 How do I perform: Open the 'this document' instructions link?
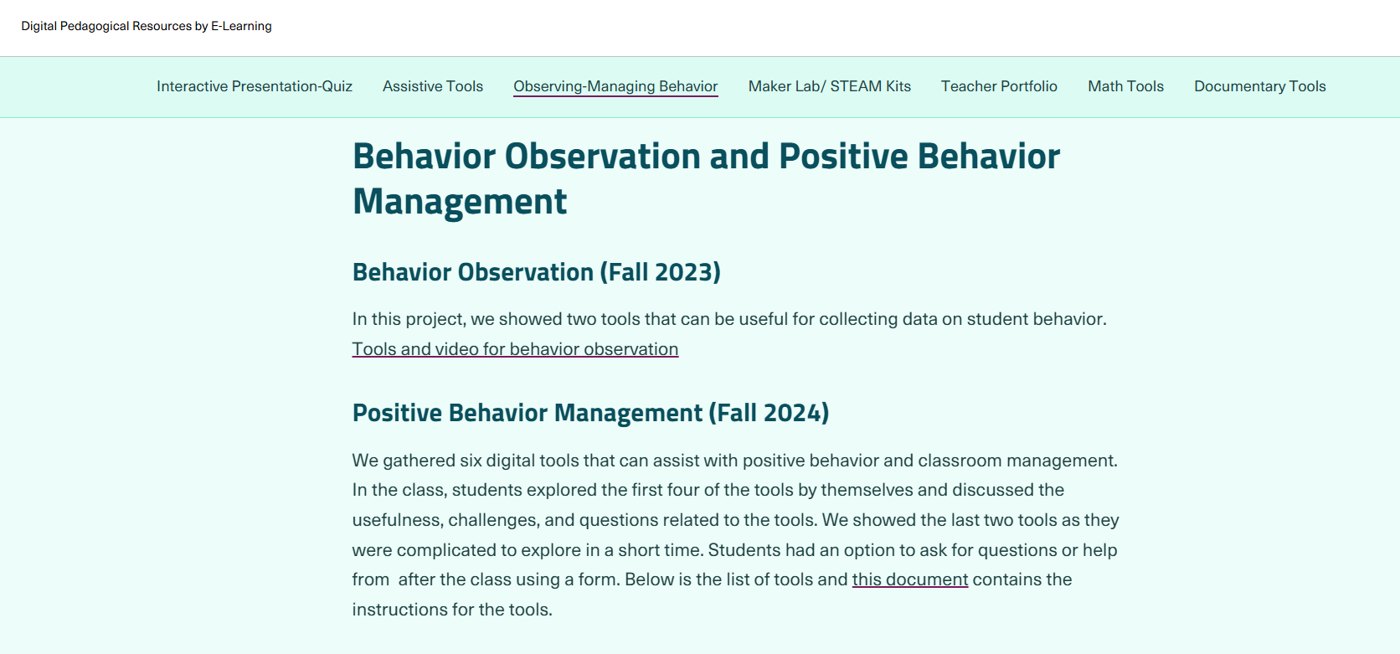tap(910, 579)
